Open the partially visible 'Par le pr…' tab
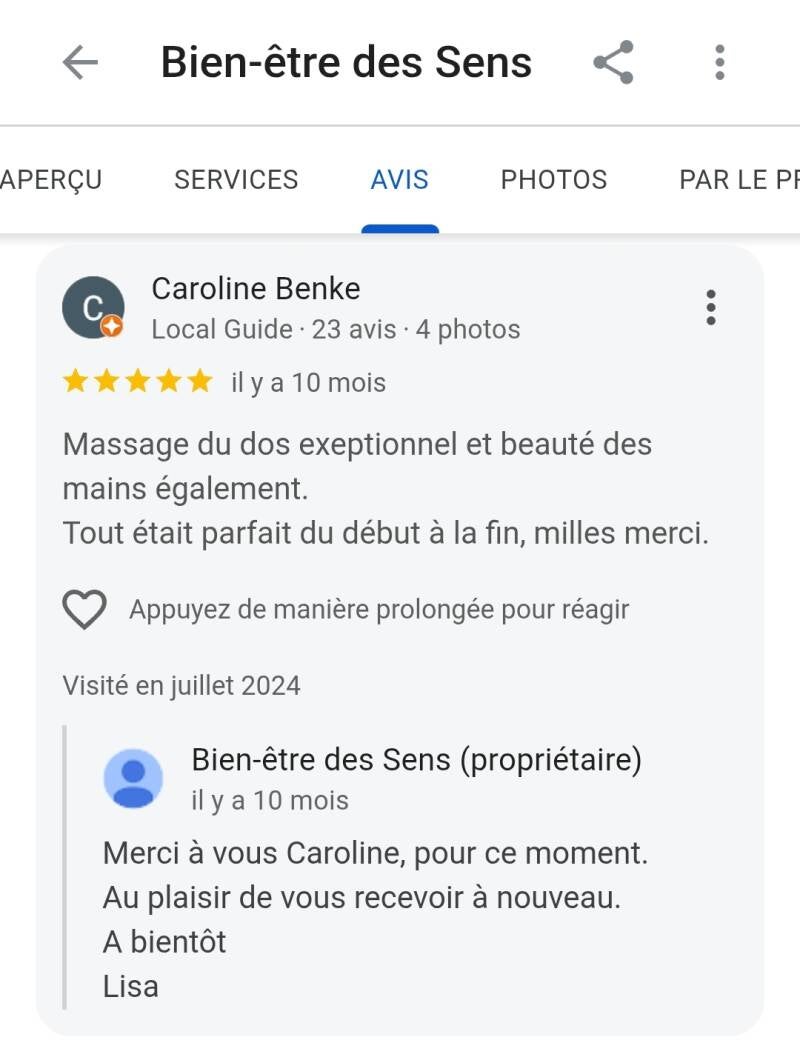This screenshot has height=1040, width=800. click(x=738, y=180)
